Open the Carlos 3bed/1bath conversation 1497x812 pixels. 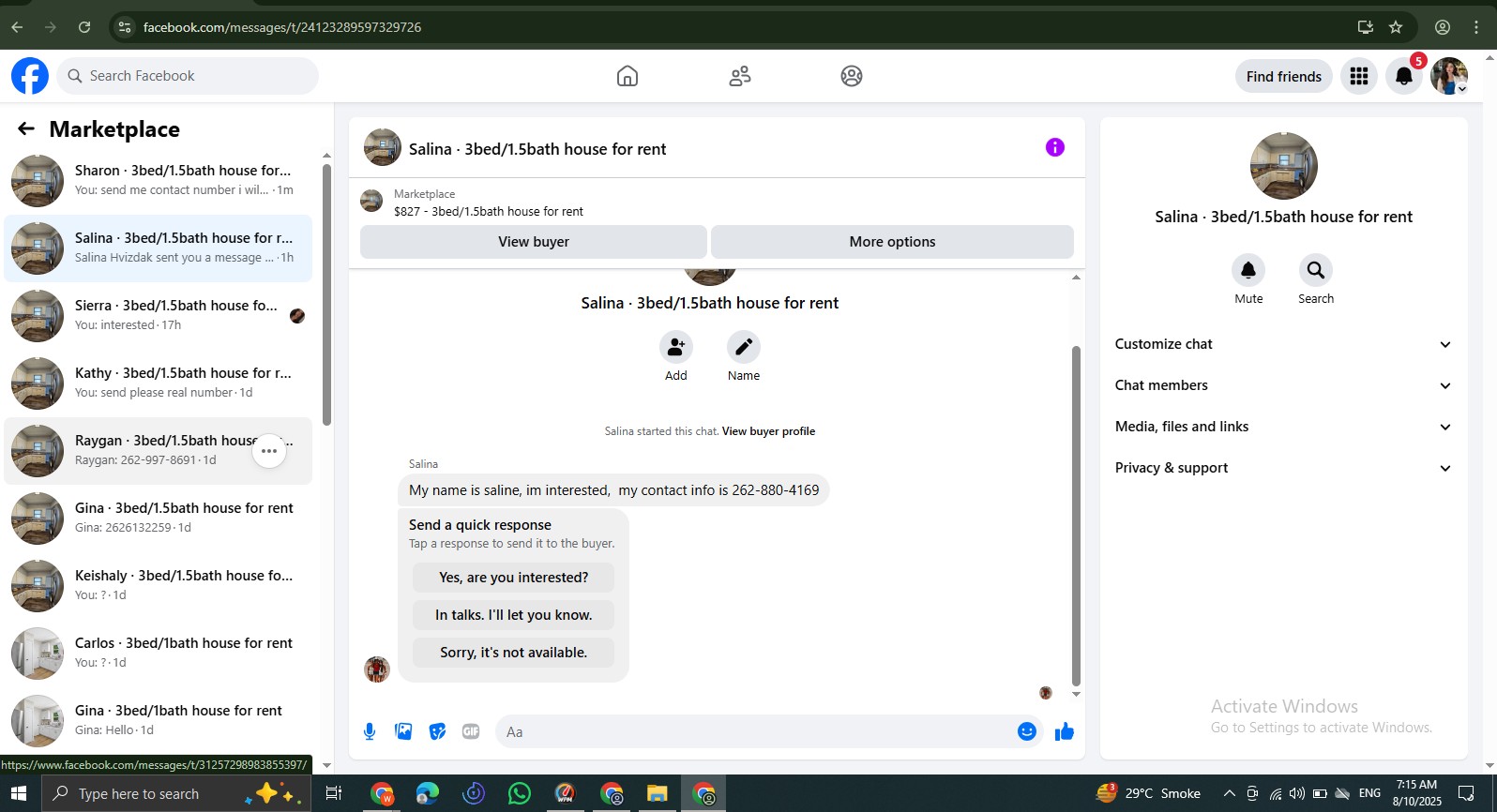click(159, 653)
